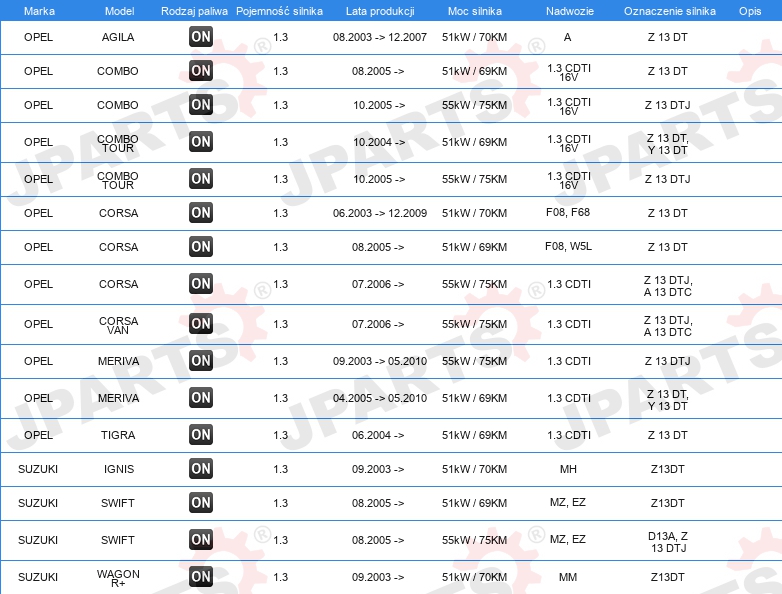
Task: Click body code MM in WAGON R+ row
Action: pyautogui.click(x=568, y=577)
